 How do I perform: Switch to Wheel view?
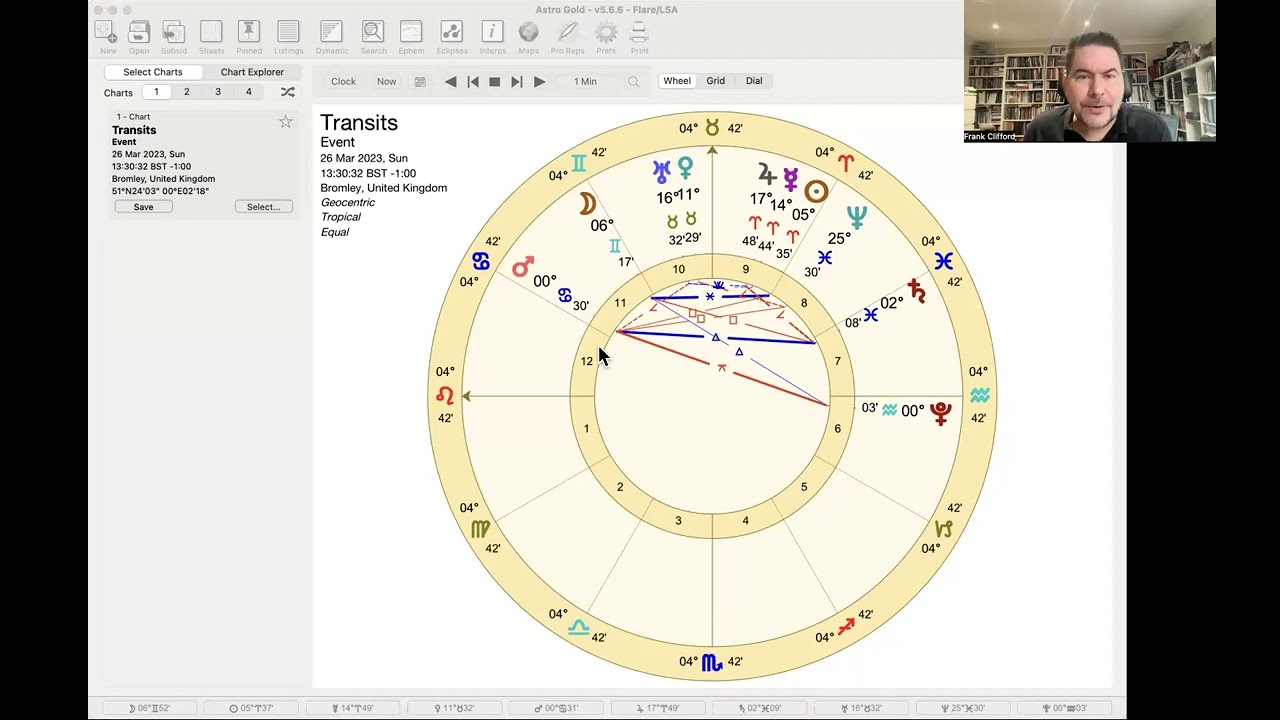(677, 81)
